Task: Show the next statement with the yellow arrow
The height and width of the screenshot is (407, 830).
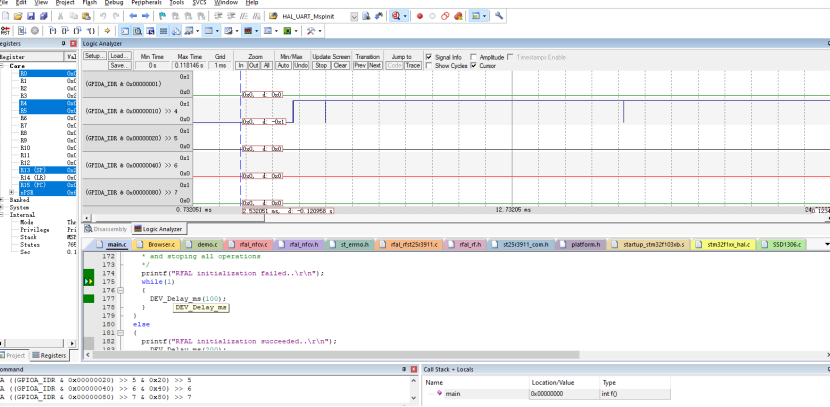Action: [107, 31]
